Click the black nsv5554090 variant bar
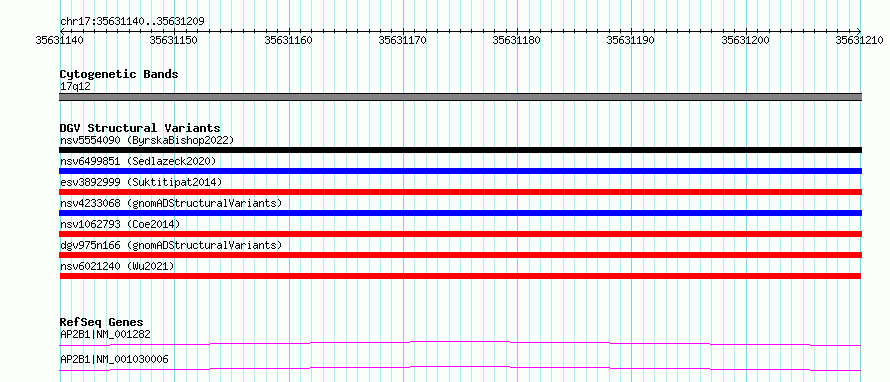 460,150
